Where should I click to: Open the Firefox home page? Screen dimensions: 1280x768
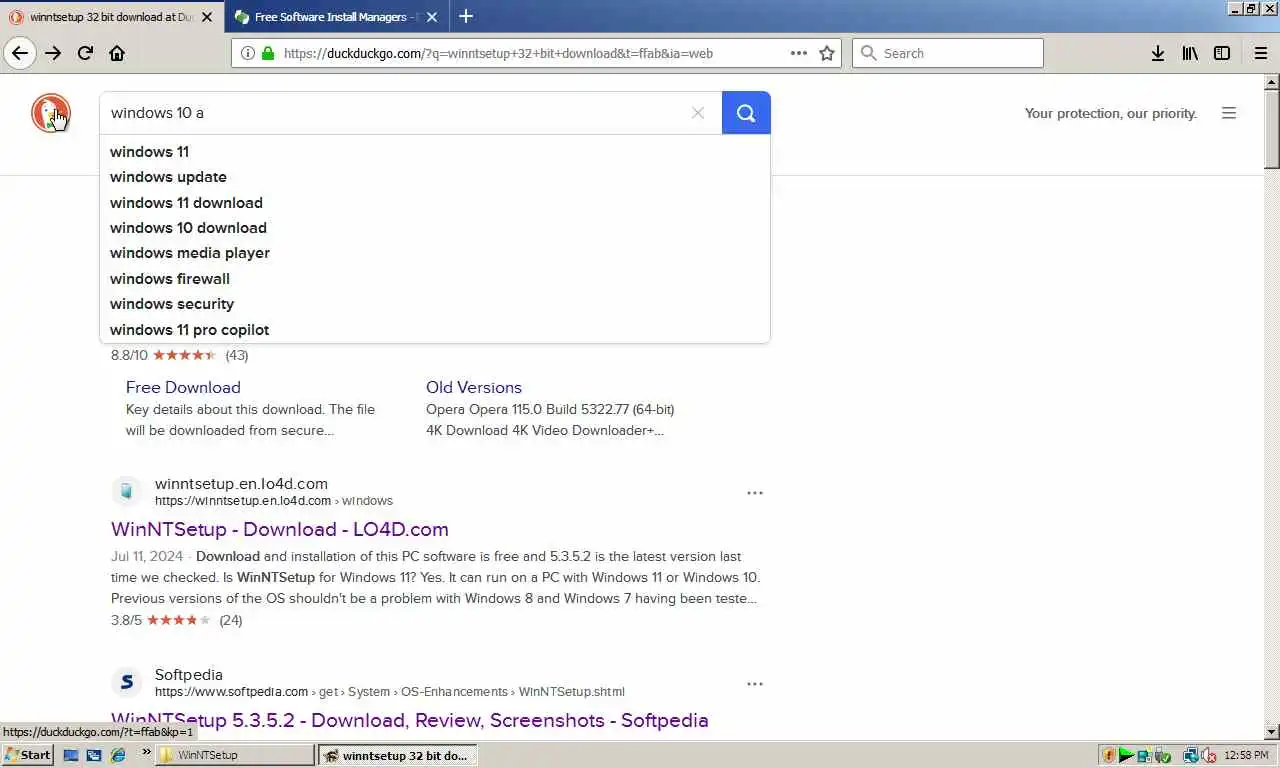pyautogui.click(x=117, y=53)
